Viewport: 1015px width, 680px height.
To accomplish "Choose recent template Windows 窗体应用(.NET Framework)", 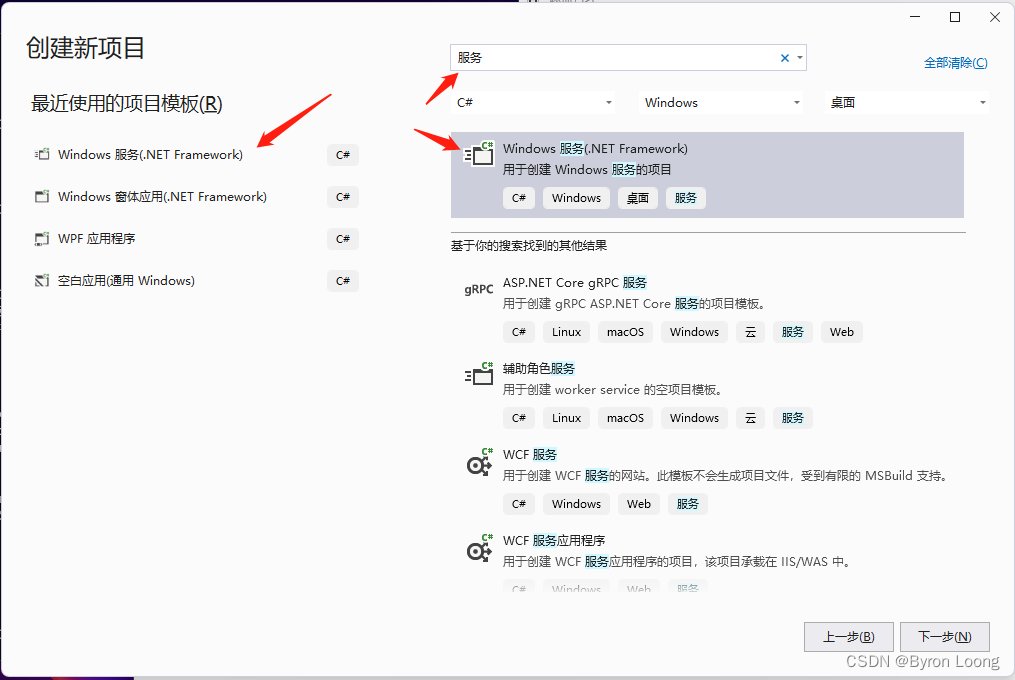I will click(162, 196).
